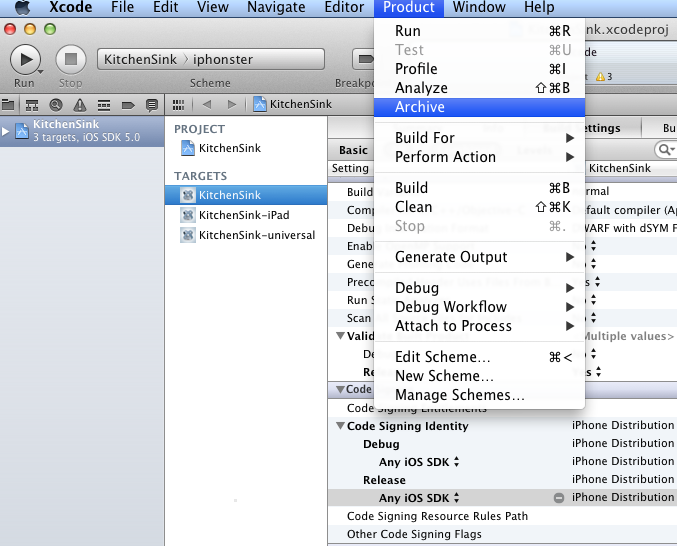Collapse the Code Signing Identity disclosure triangle

340,426
